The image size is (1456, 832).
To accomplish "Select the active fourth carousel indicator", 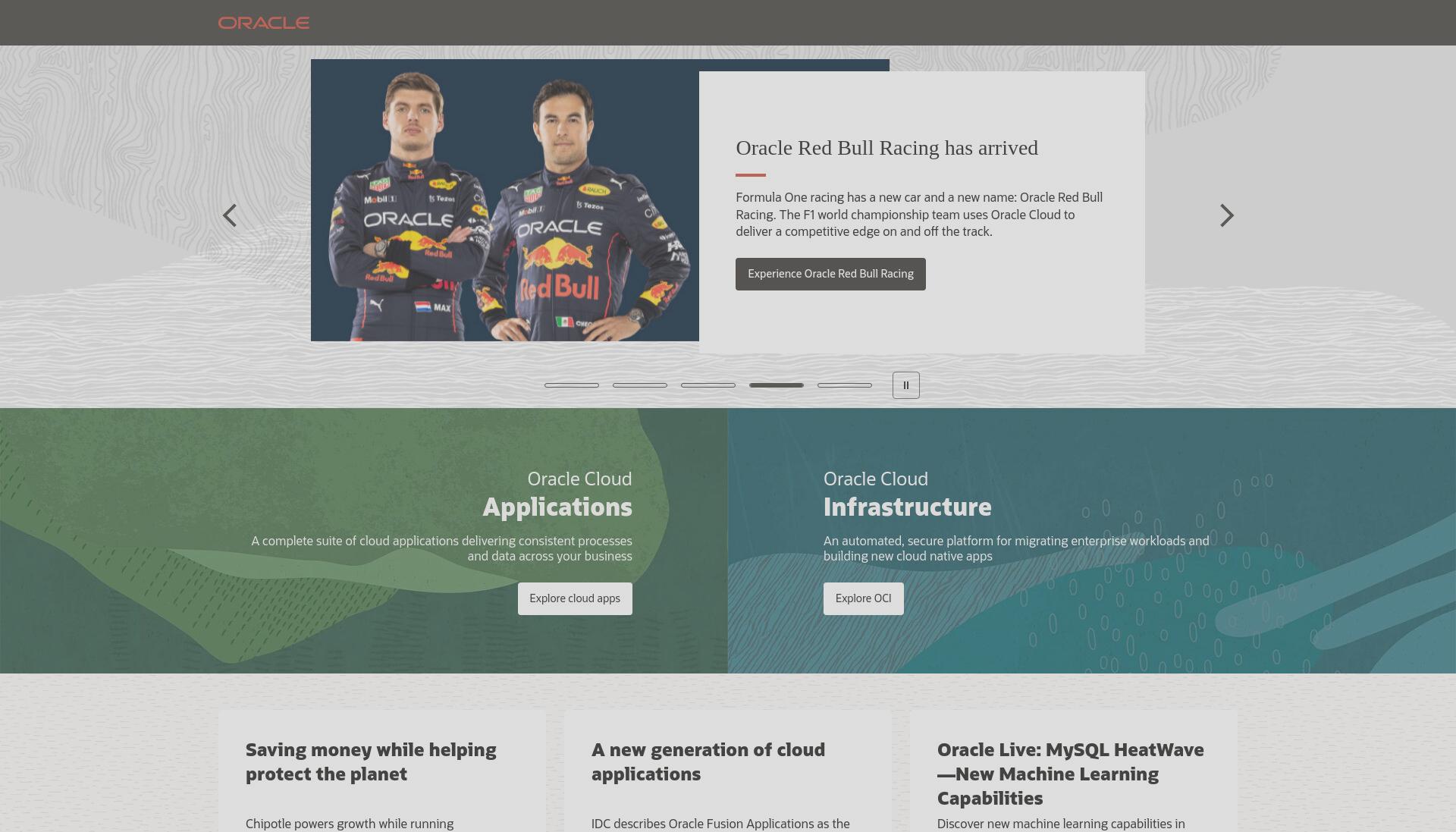I will point(777,385).
